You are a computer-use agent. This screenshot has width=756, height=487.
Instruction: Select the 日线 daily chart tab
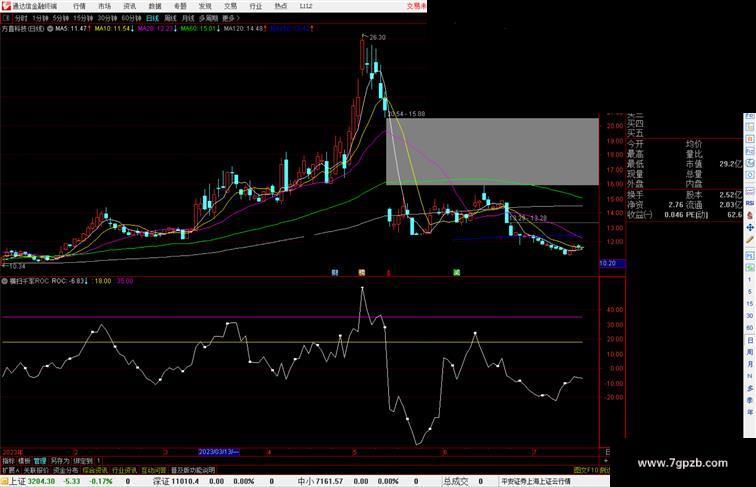152,18
